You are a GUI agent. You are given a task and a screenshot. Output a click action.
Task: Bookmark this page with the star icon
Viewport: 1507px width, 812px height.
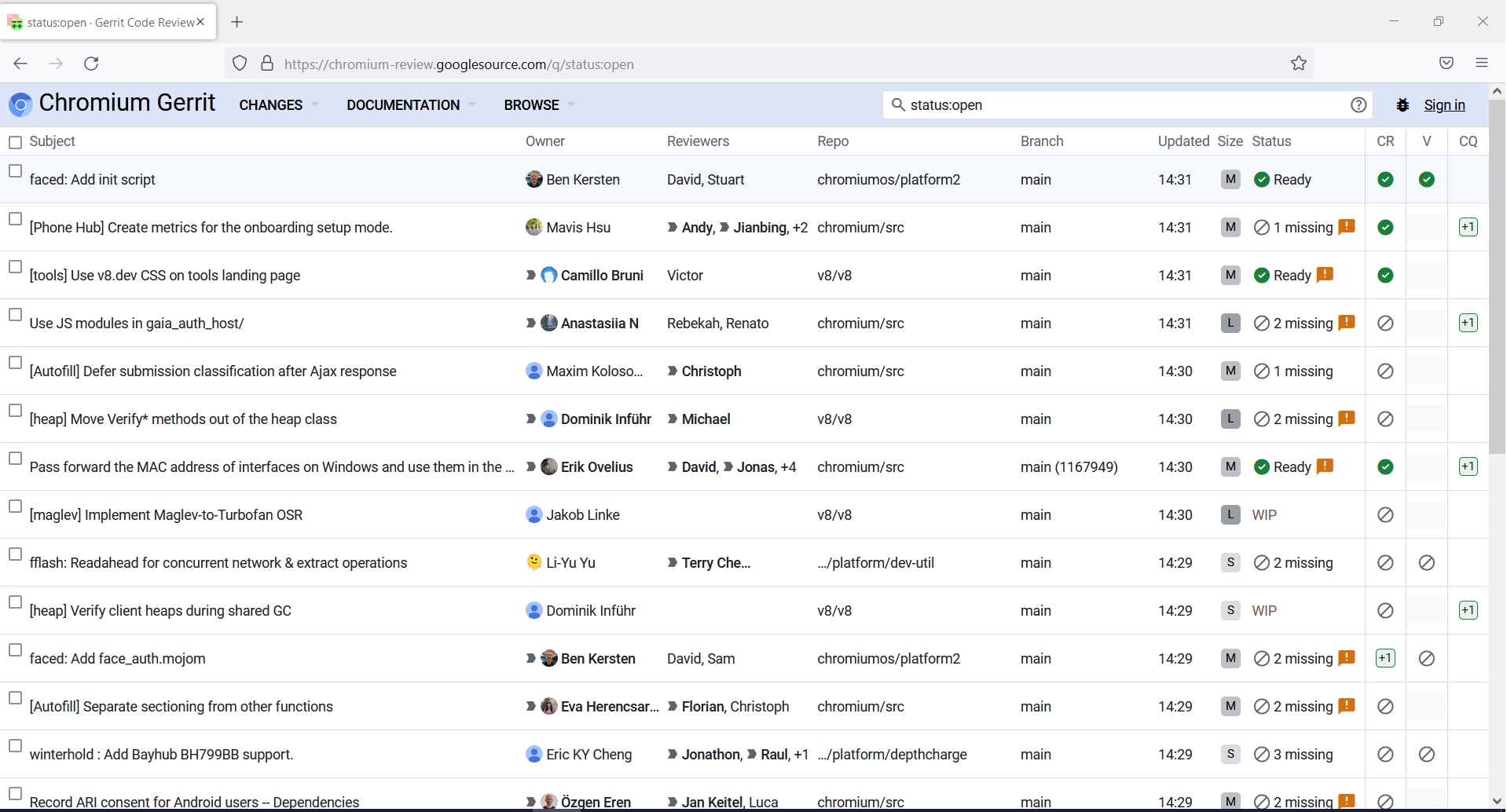(x=1299, y=64)
